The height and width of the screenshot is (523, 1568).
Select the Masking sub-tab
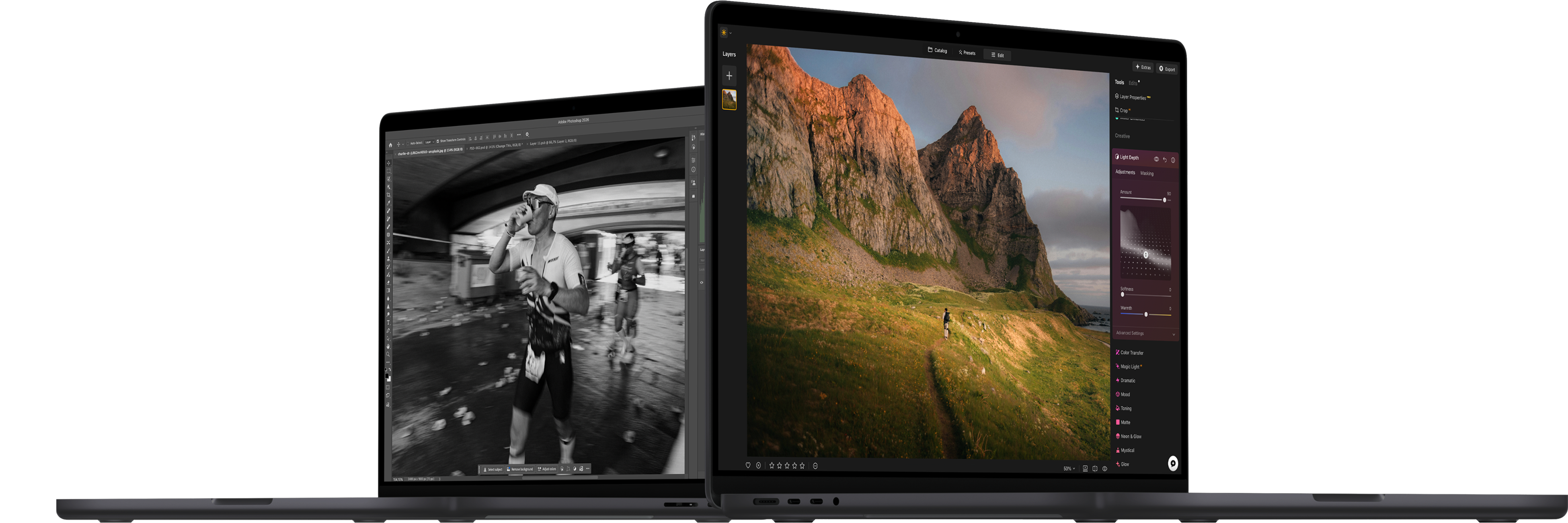(1147, 173)
